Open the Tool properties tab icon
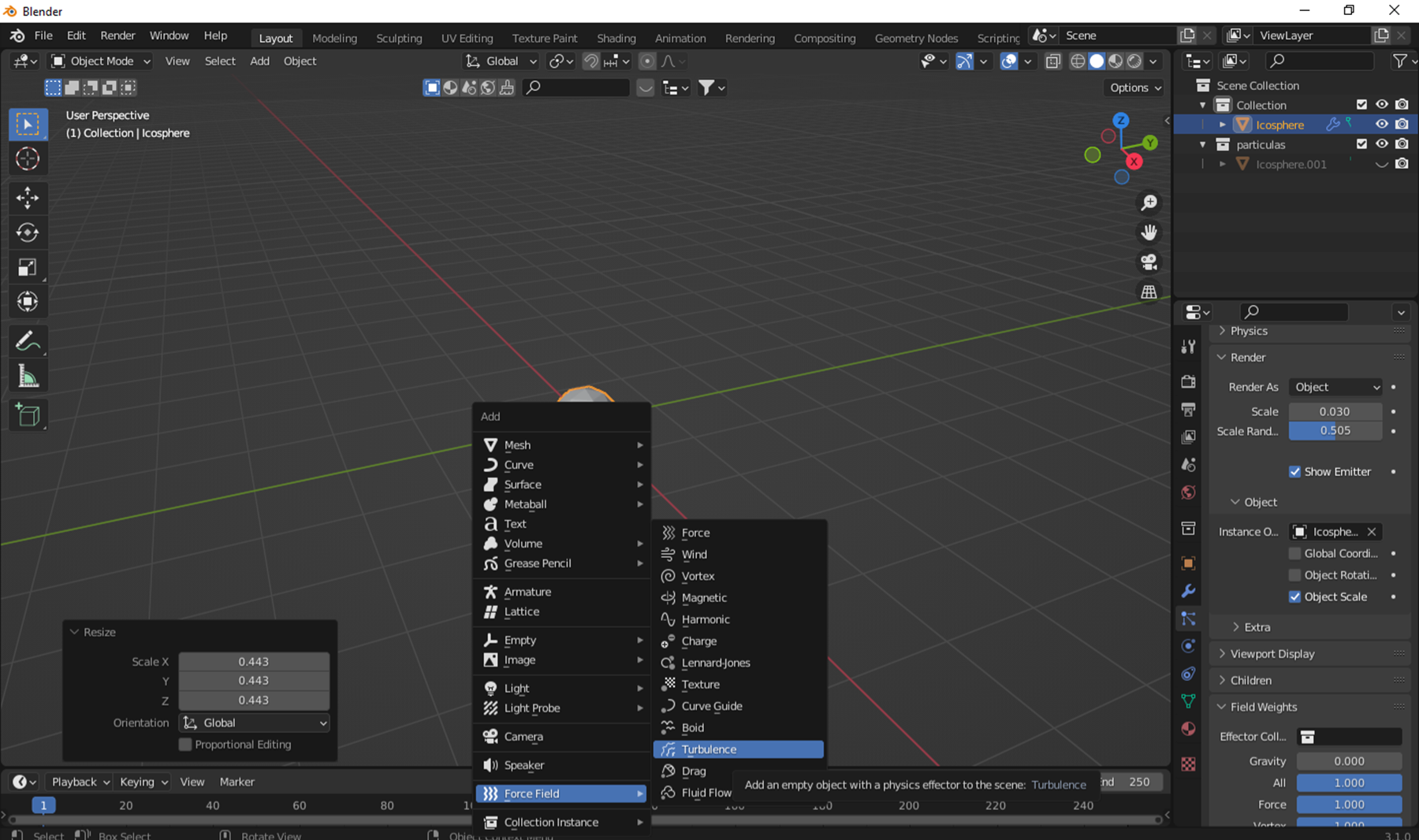Screen dimensions: 1419x840 click(1188, 347)
